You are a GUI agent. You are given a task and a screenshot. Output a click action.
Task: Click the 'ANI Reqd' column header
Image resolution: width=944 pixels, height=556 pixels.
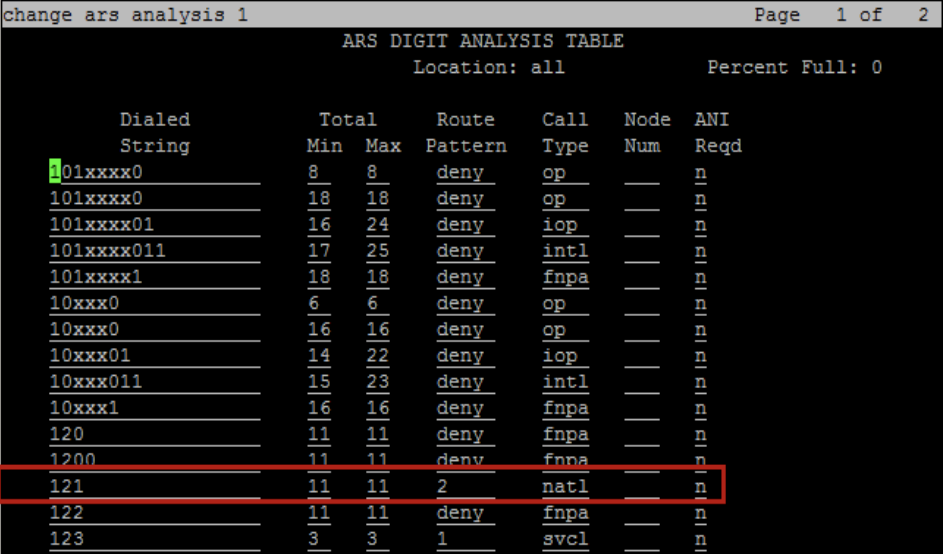(718, 133)
